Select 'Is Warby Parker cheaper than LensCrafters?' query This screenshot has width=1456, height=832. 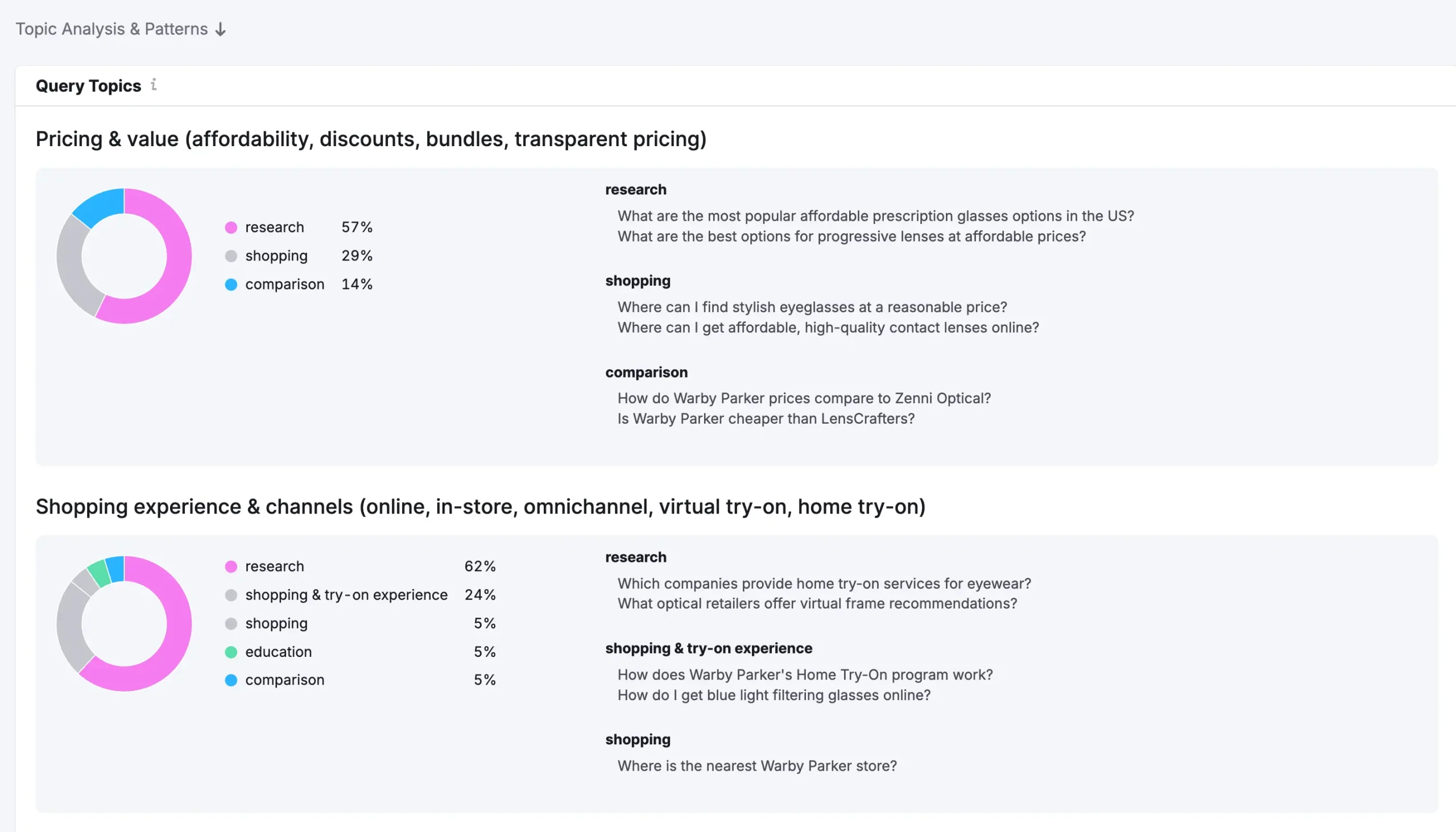pos(766,419)
